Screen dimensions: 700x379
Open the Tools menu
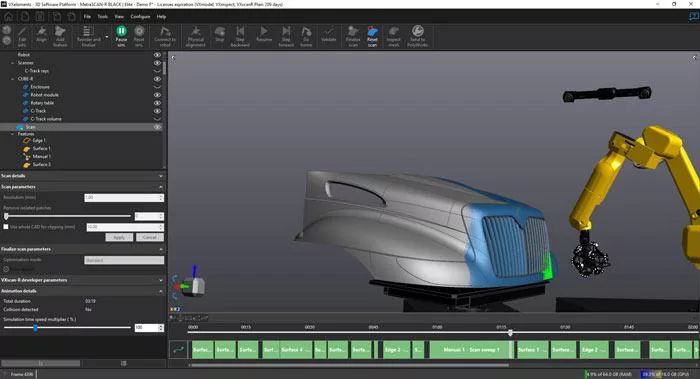tap(103, 17)
